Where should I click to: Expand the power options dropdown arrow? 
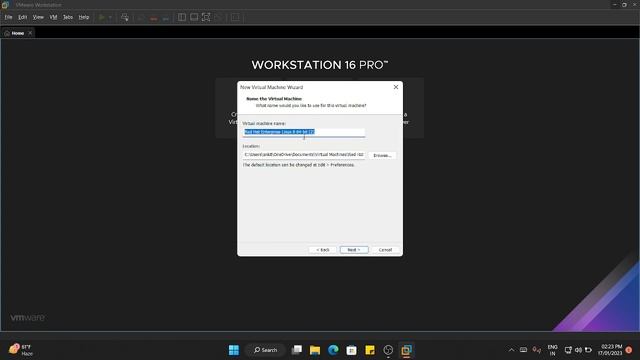point(110,17)
